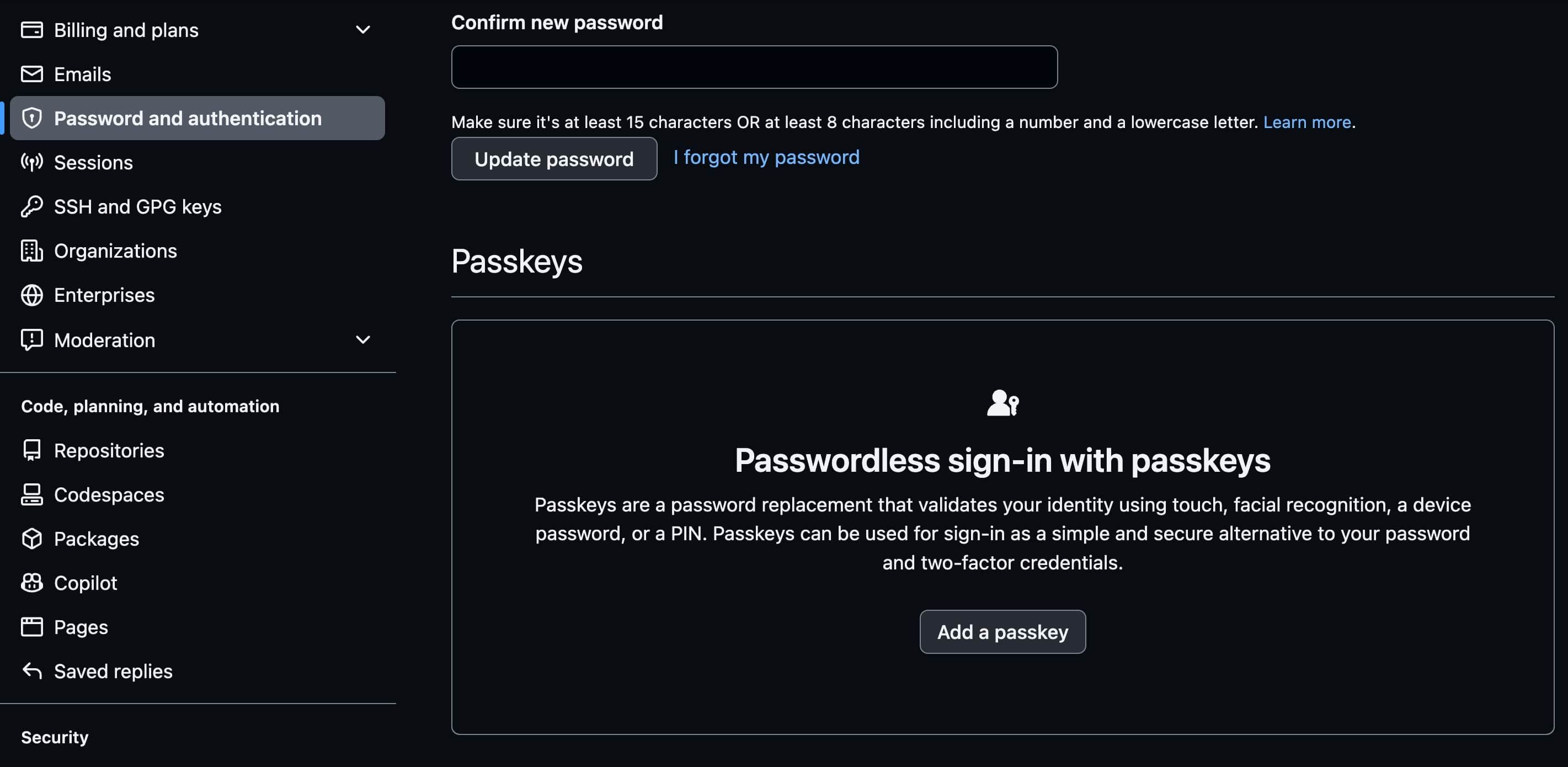Image resolution: width=1568 pixels, height=767 pixels.
Task: Click the passkey person icon above the heading
Action: pos(1002,403)
